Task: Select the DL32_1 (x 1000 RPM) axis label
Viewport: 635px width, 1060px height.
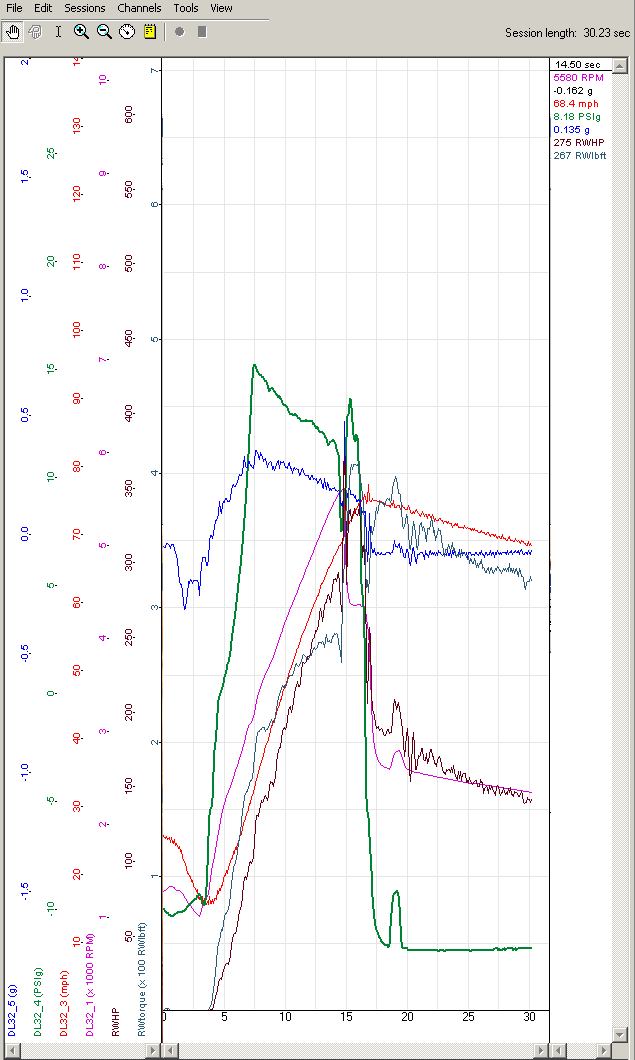Action: (x=89, y=985)
